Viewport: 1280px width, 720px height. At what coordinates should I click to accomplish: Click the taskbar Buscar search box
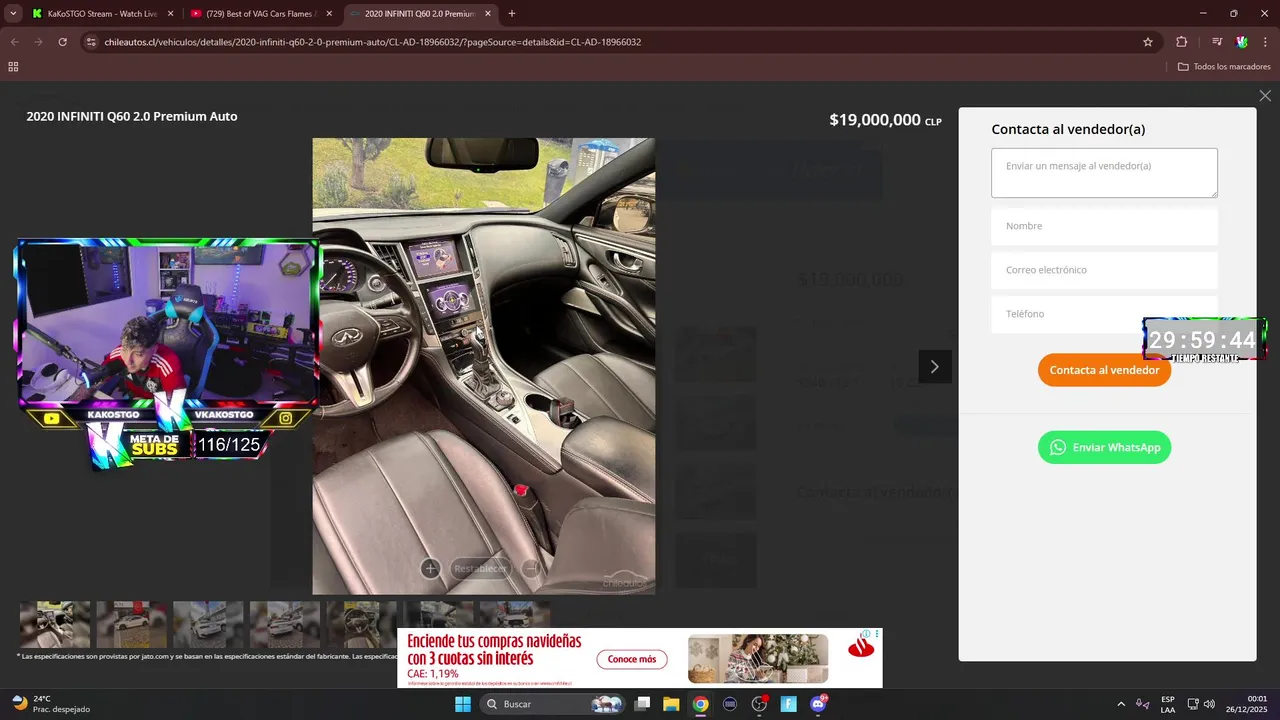pyautogui.click(x=553, y=704)
